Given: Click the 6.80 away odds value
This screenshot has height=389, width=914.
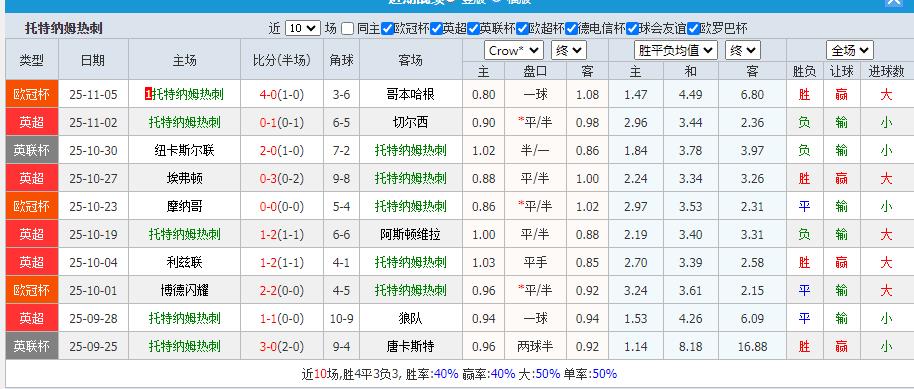Looking at the screenshot, I should (752, 94).
